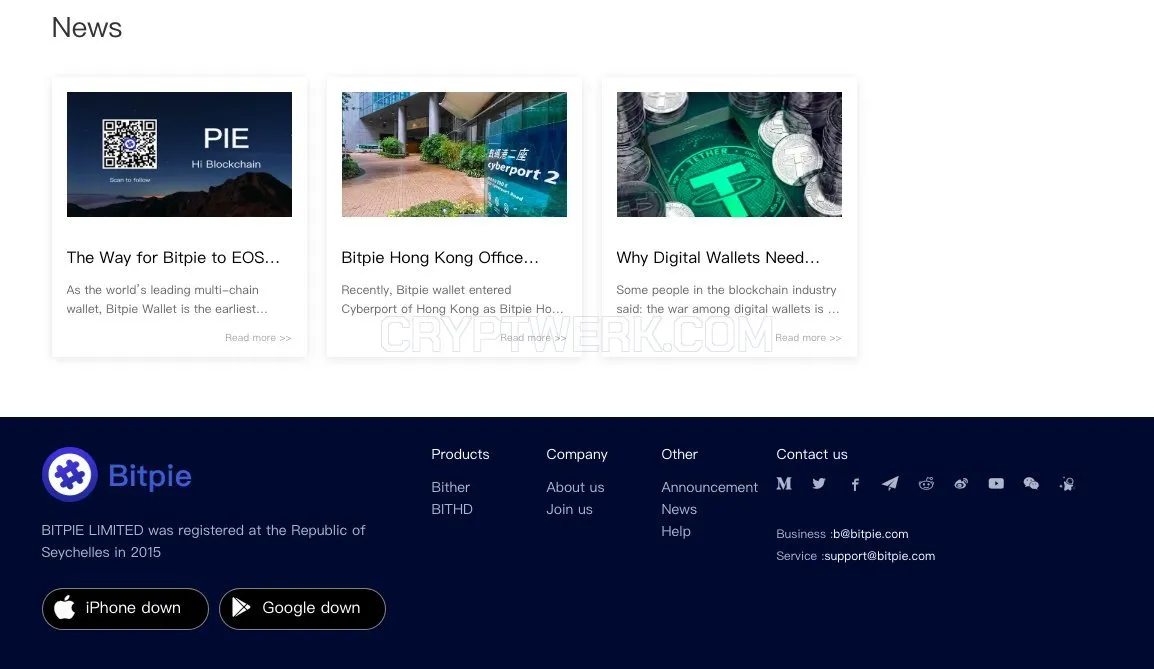Open the Telegram paper plane icon
The height and width of the screenshot is (669, 1154).
coord(890,484)
